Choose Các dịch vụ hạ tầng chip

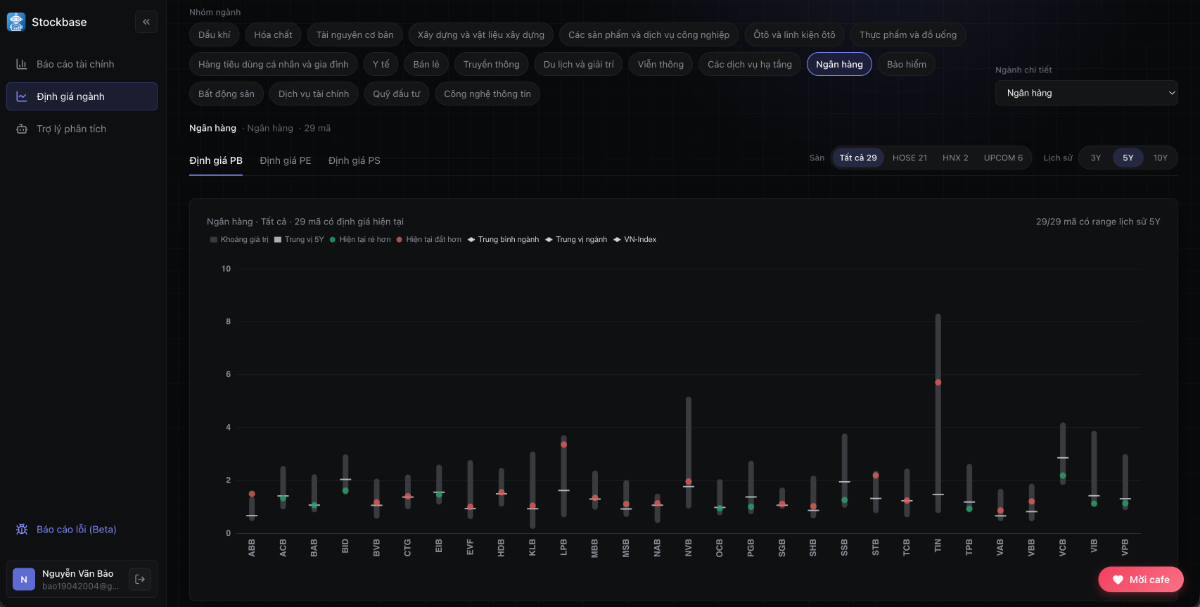coord(750,64)
